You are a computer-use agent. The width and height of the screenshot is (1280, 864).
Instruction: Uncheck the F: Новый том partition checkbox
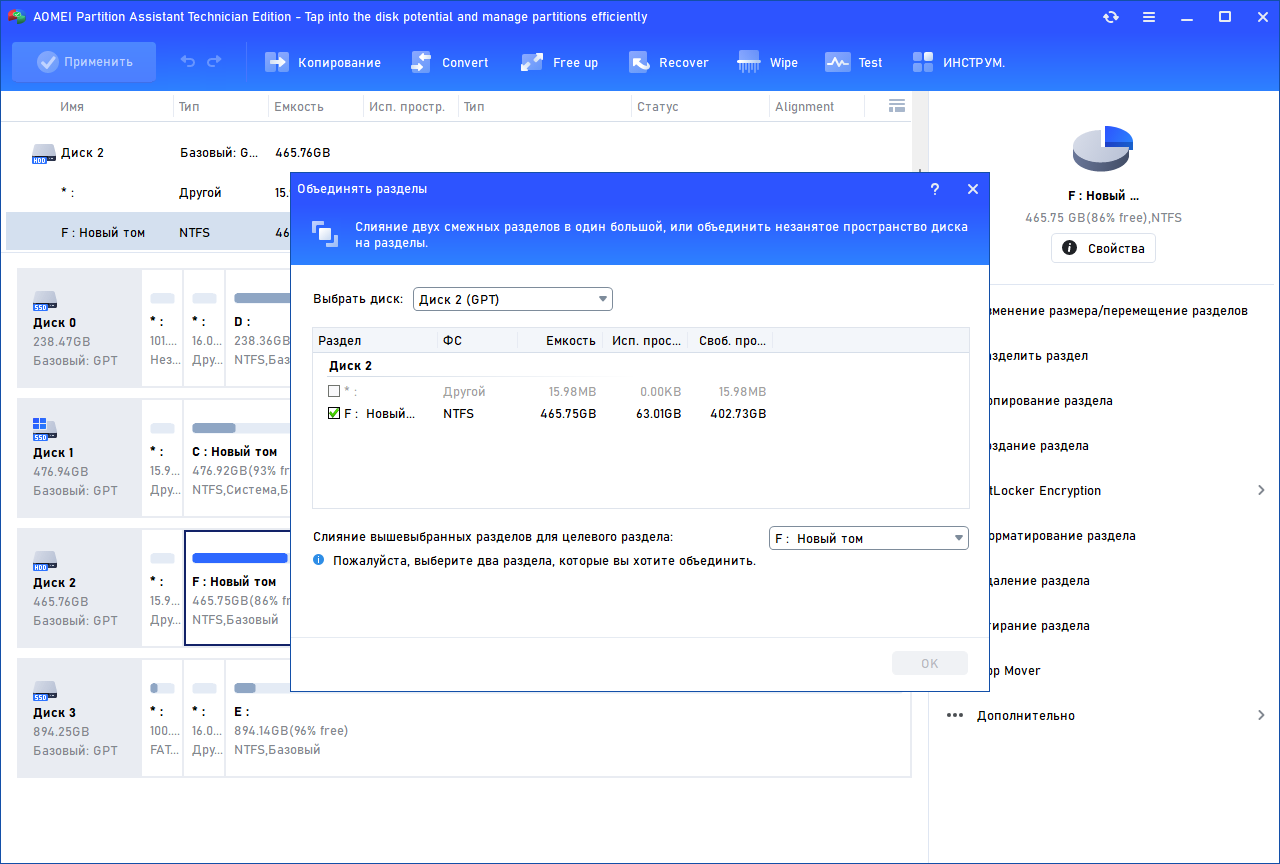tap(334, 413)
